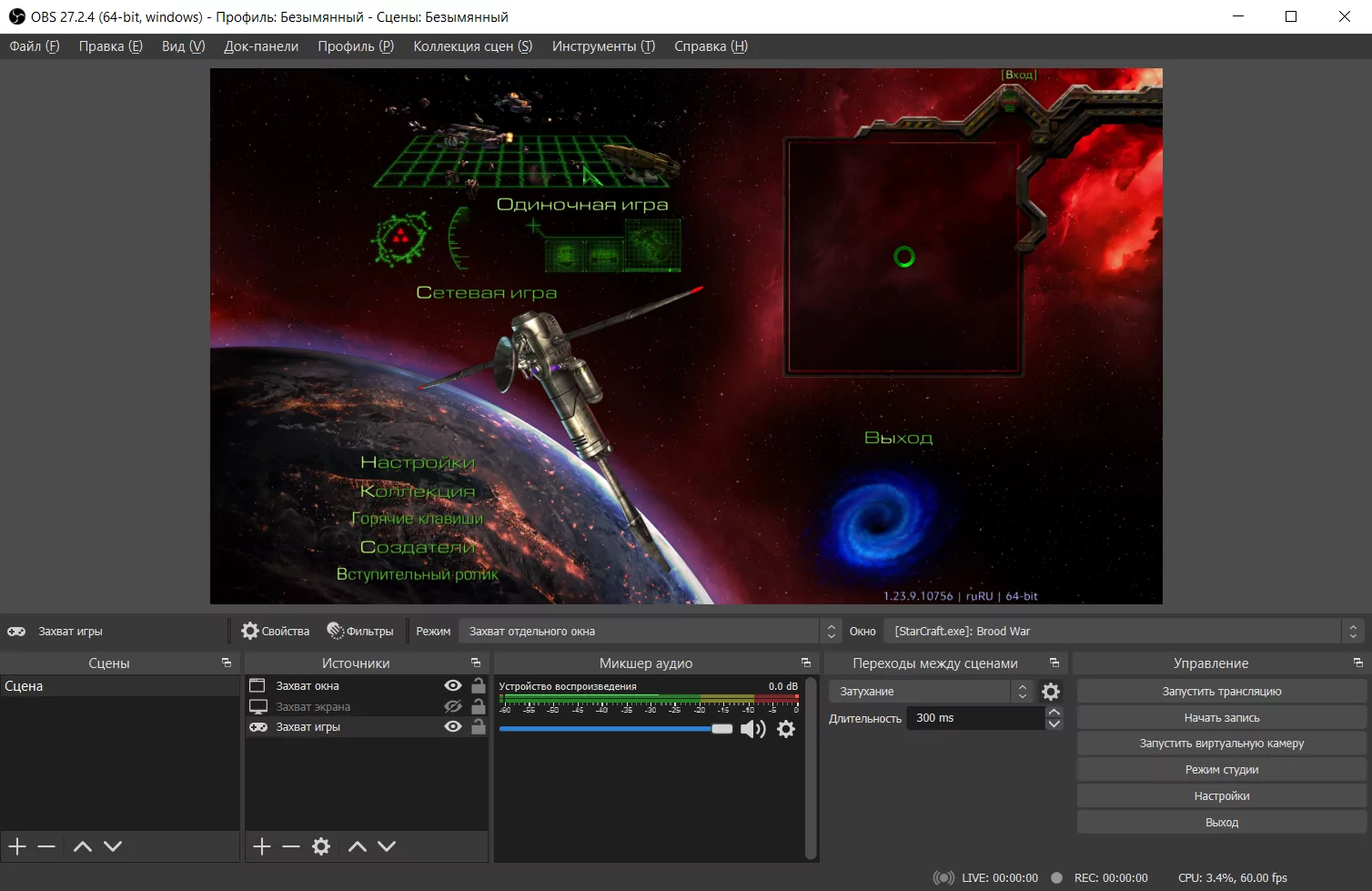Select the Захват окна source row

[x=367, y=685]
